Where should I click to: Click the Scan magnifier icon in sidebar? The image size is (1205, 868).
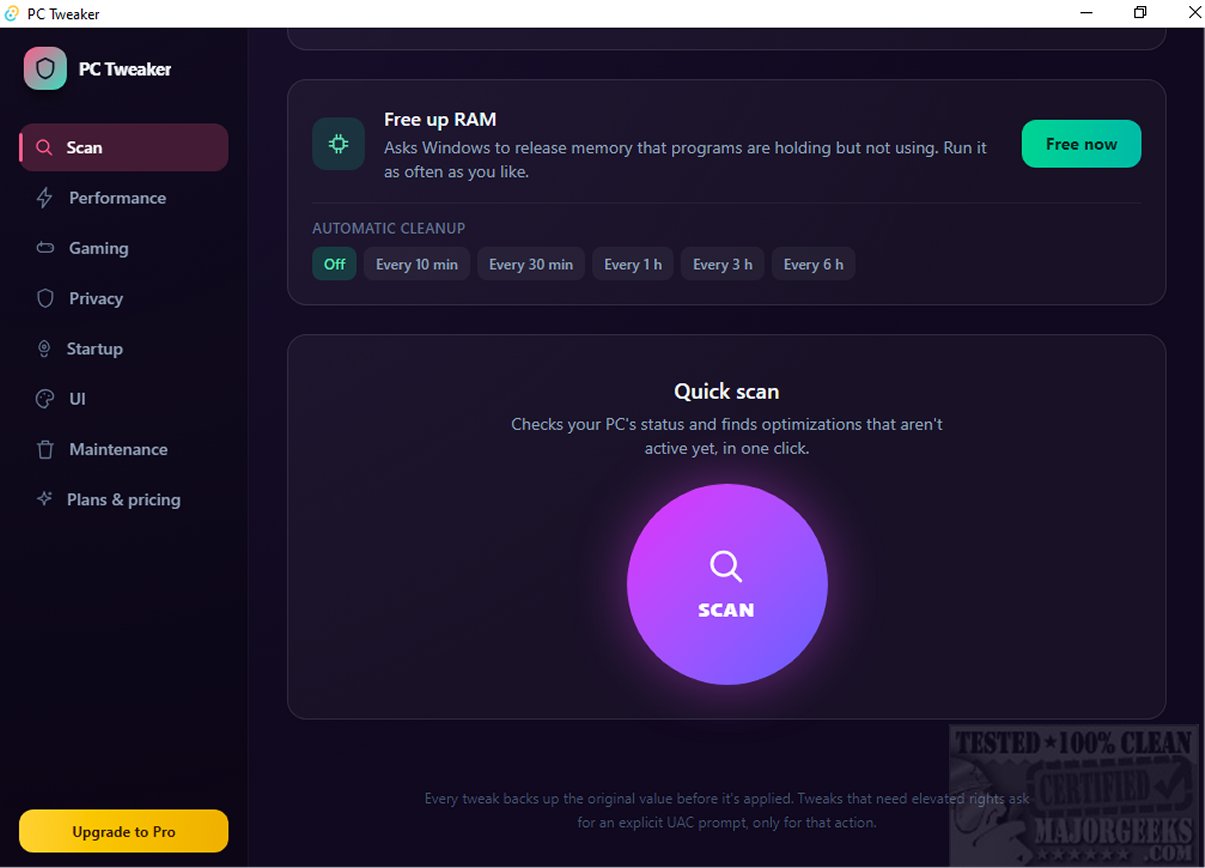click(x=44, y=148)
